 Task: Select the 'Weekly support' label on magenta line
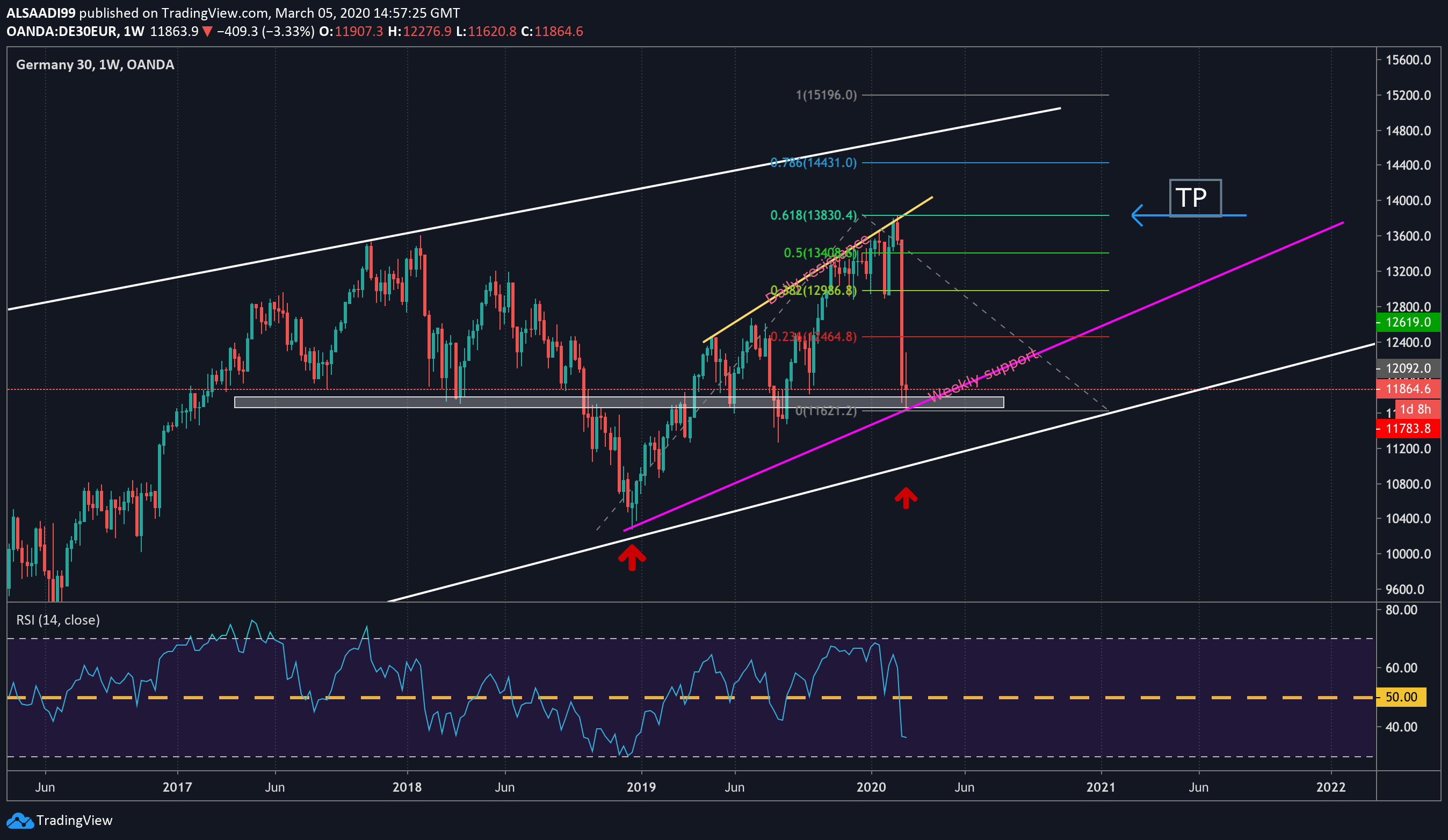(983, 376)
